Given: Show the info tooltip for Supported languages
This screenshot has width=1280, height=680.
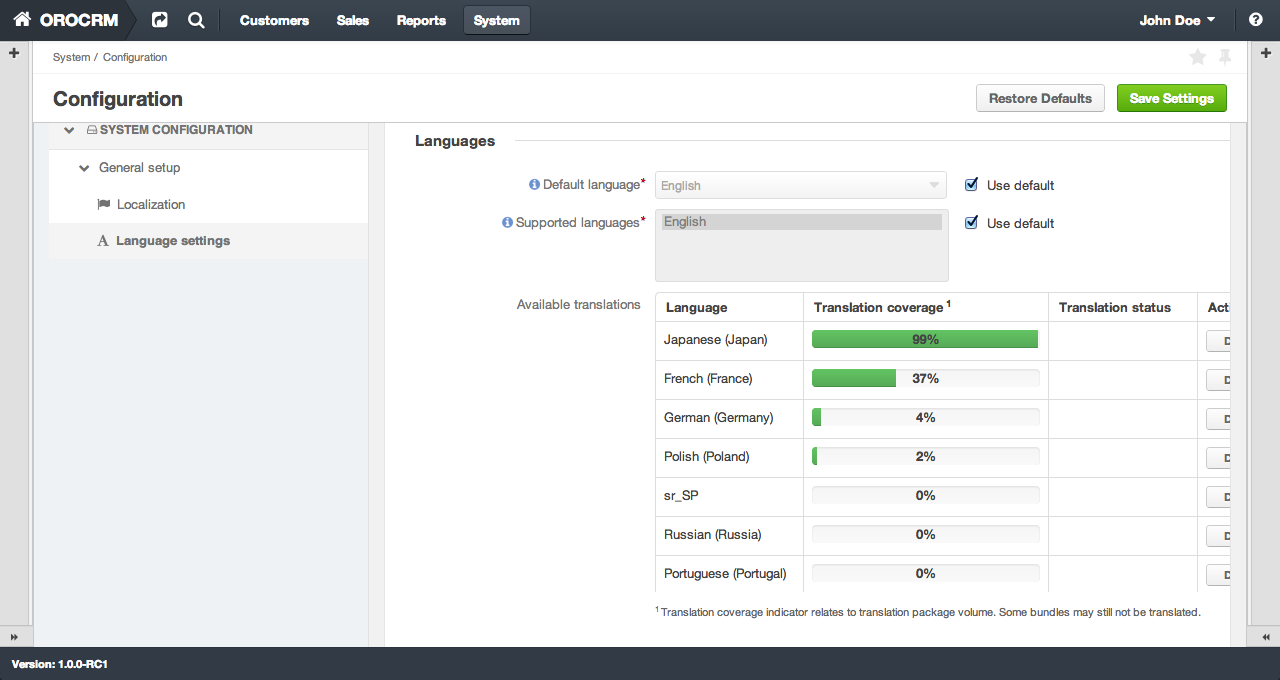Looking at the screenshot, I should pyautogui.click(x=507, y=223).
